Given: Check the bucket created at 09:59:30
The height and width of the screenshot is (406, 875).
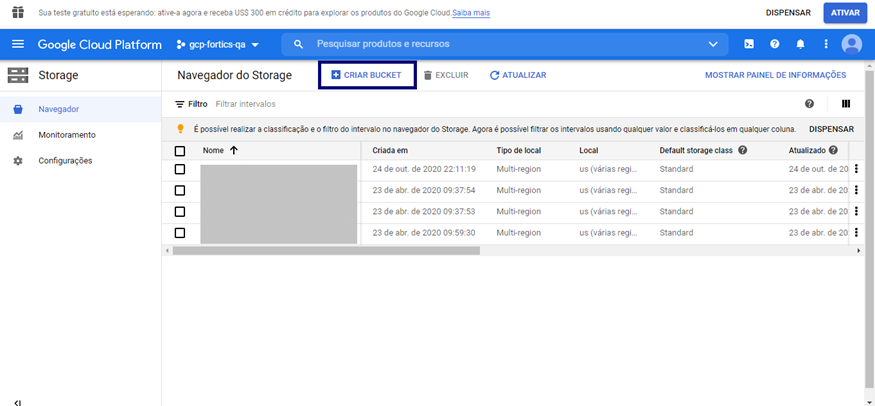Looking at the screenshot, I should [x=180, y=233].
